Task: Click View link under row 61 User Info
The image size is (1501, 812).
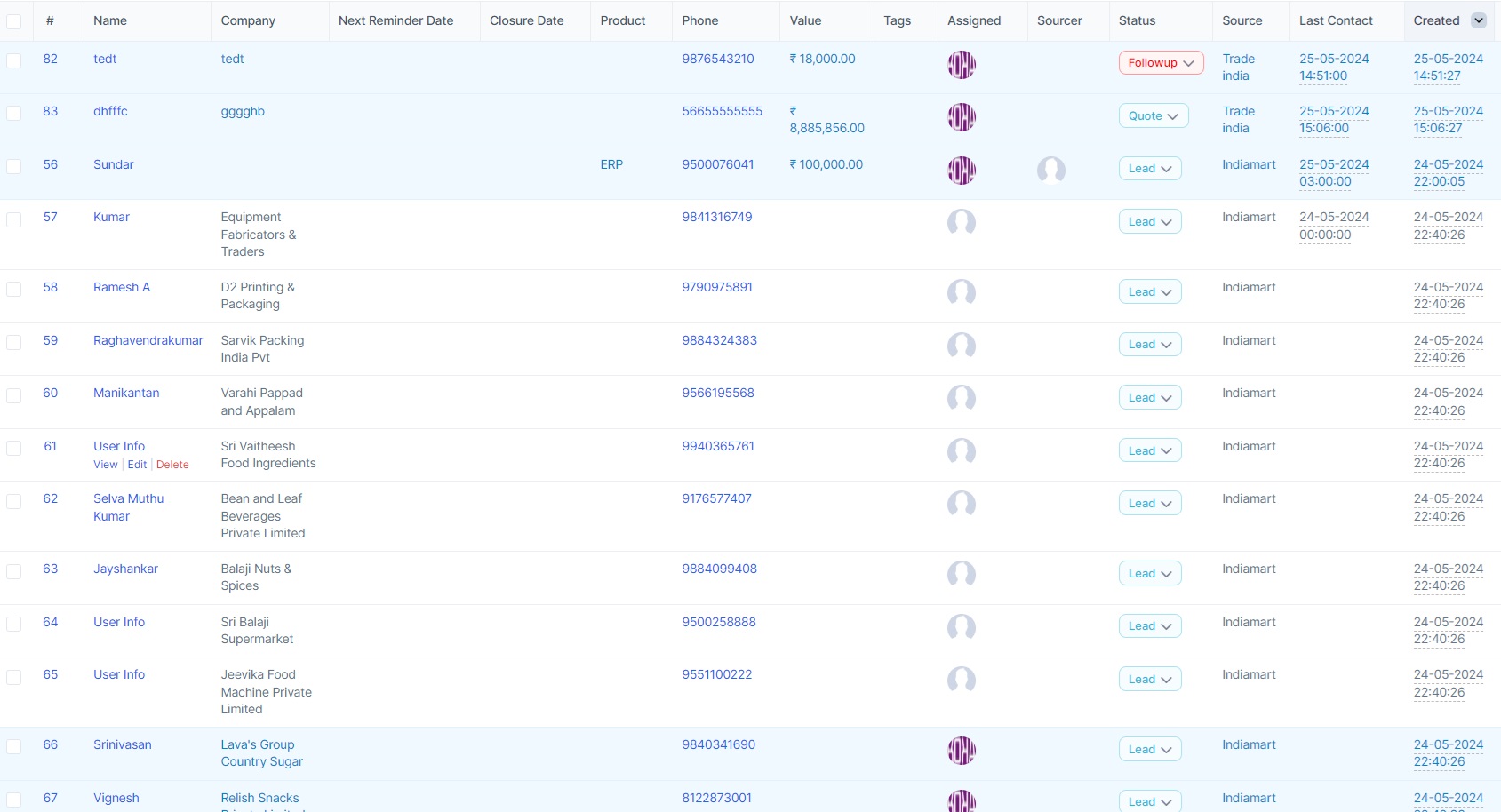Action: (x=106, y=465)
